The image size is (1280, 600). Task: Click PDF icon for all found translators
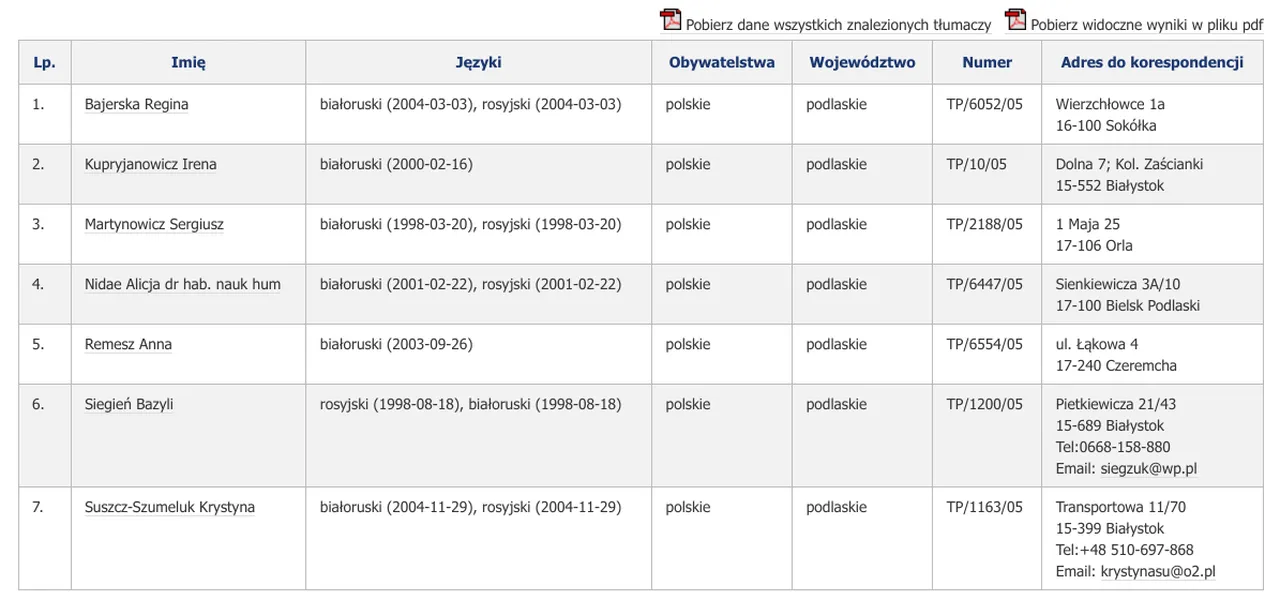(670, 19)
